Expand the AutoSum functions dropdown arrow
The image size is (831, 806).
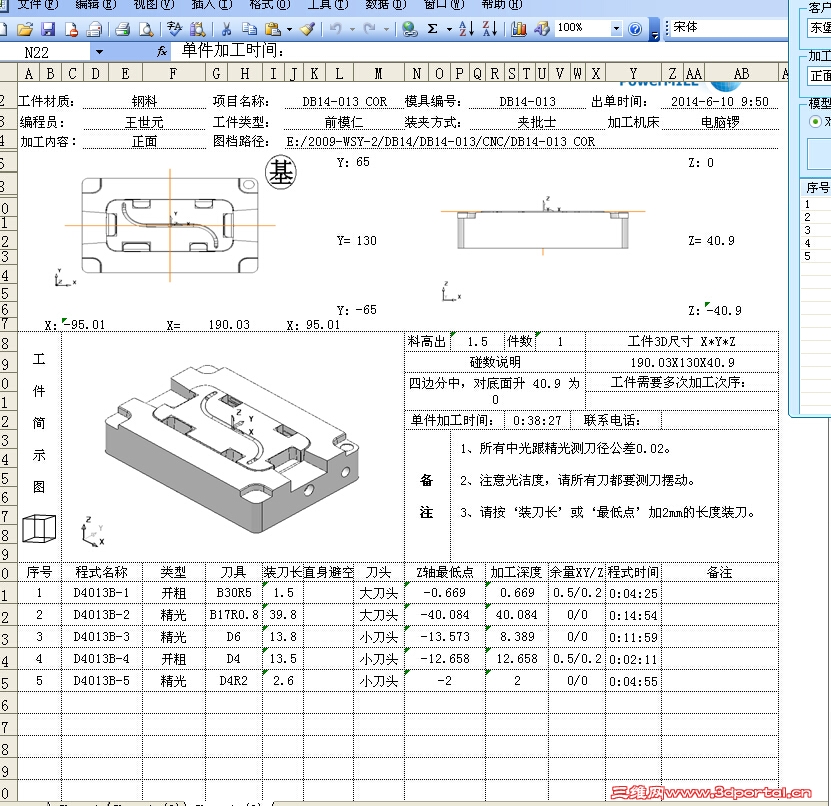pos(449,29)
